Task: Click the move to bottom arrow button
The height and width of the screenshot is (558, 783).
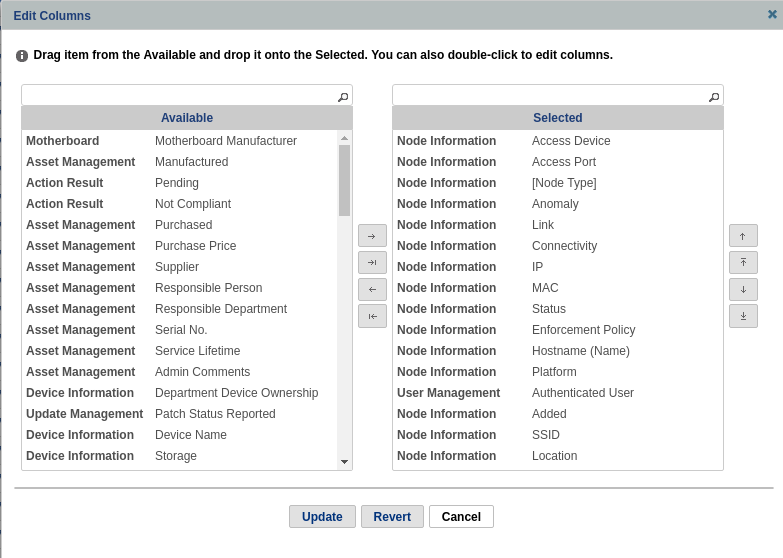Action: 743,316
